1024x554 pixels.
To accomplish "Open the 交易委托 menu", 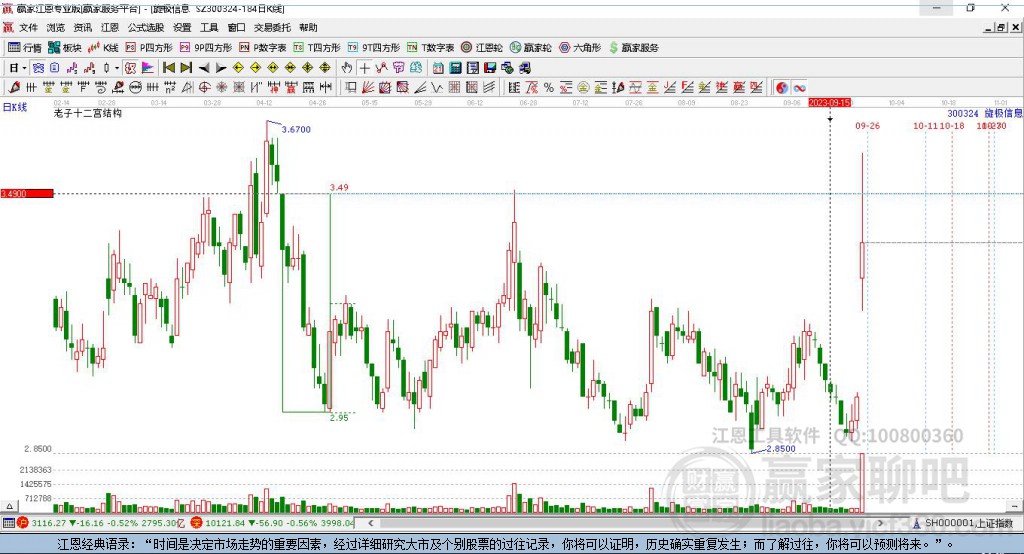I will pos(272,27).
